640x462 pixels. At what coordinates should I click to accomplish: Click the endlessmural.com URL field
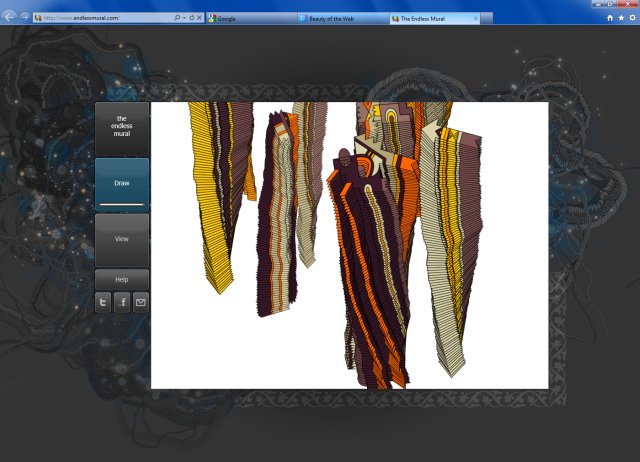point(100,18)
